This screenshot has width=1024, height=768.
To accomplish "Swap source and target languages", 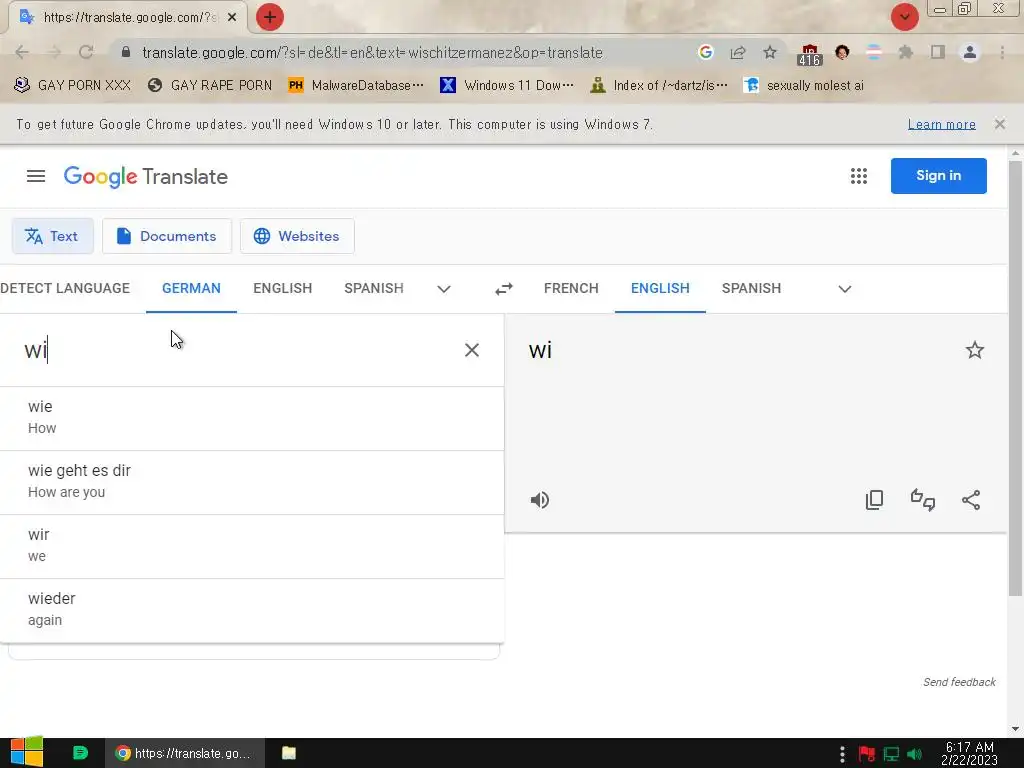I will point(504,289).
